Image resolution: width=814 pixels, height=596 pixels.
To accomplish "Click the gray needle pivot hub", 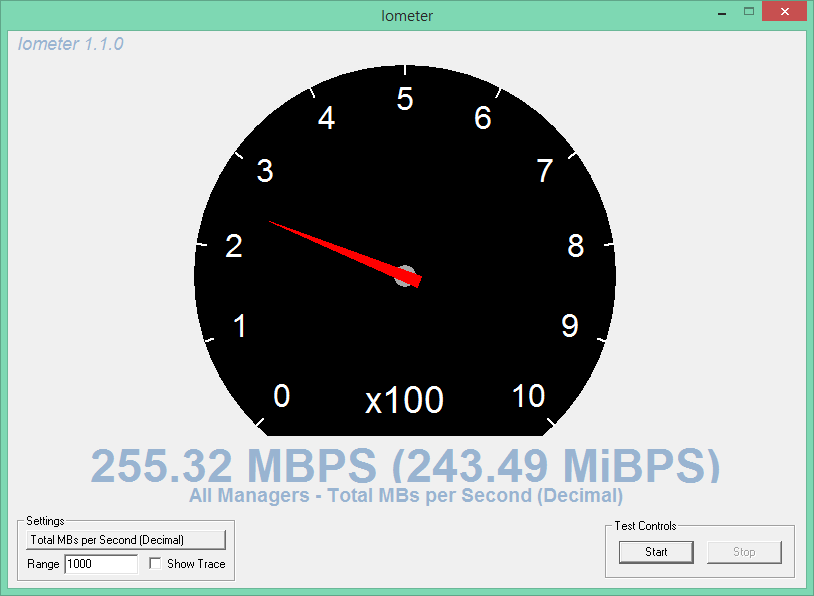I will point(404,276).
